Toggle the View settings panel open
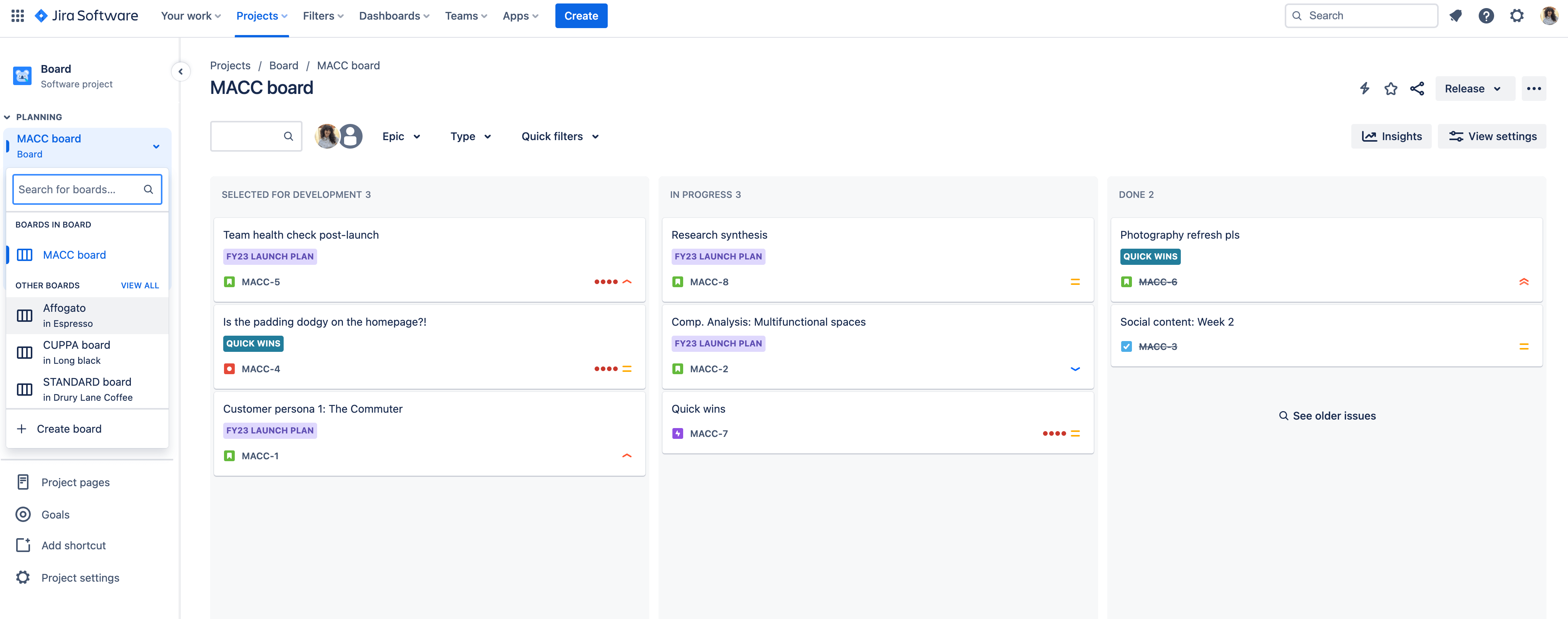 point(1492,135)
